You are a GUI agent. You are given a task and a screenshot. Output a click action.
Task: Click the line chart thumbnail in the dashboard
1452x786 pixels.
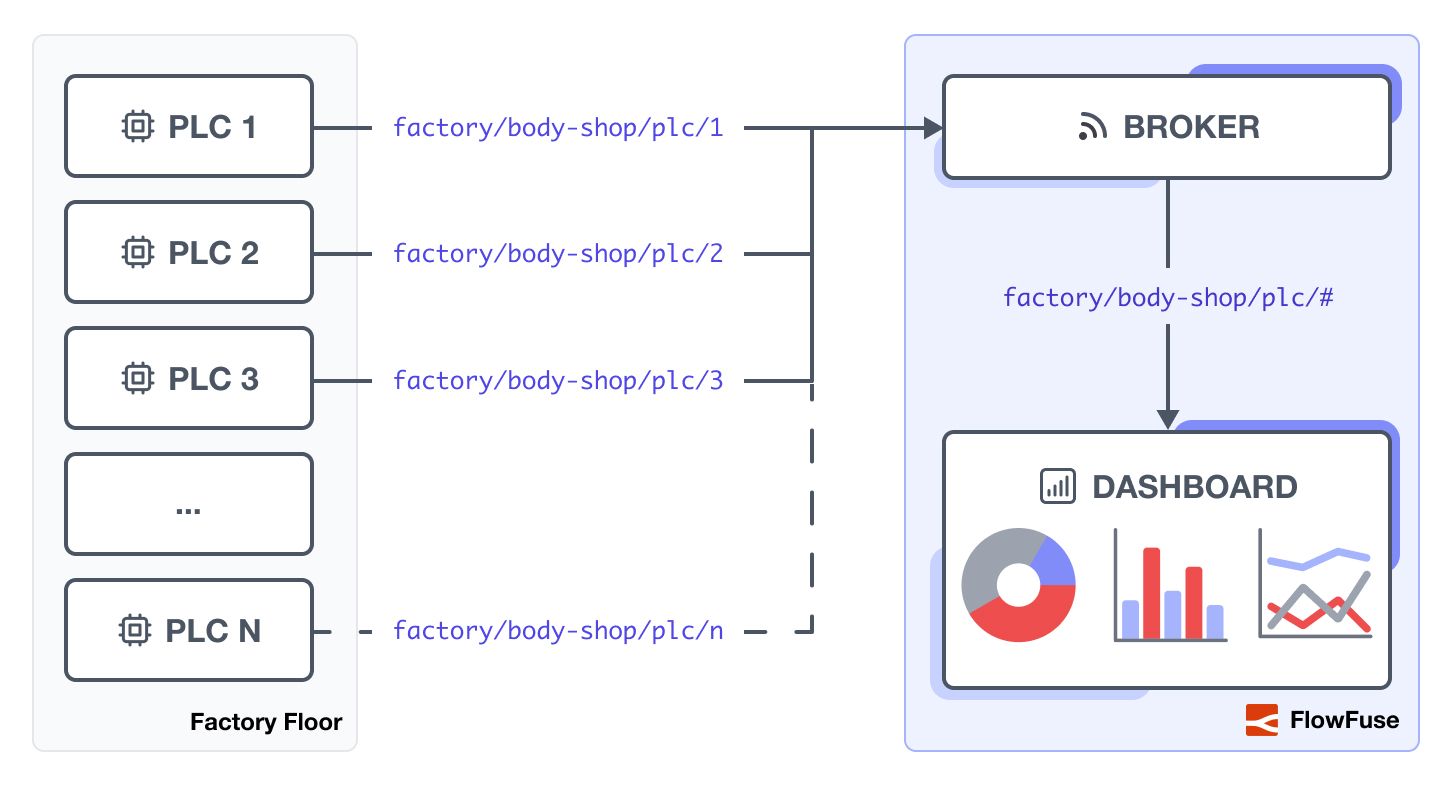coord(1317,590)
